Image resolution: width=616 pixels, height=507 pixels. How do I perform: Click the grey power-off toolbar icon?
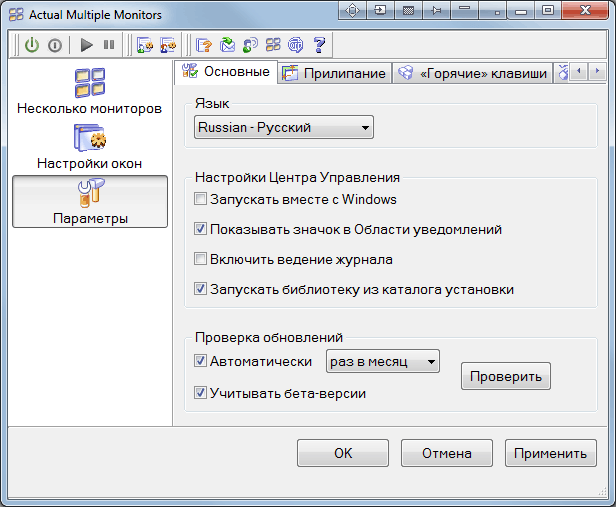55,46
